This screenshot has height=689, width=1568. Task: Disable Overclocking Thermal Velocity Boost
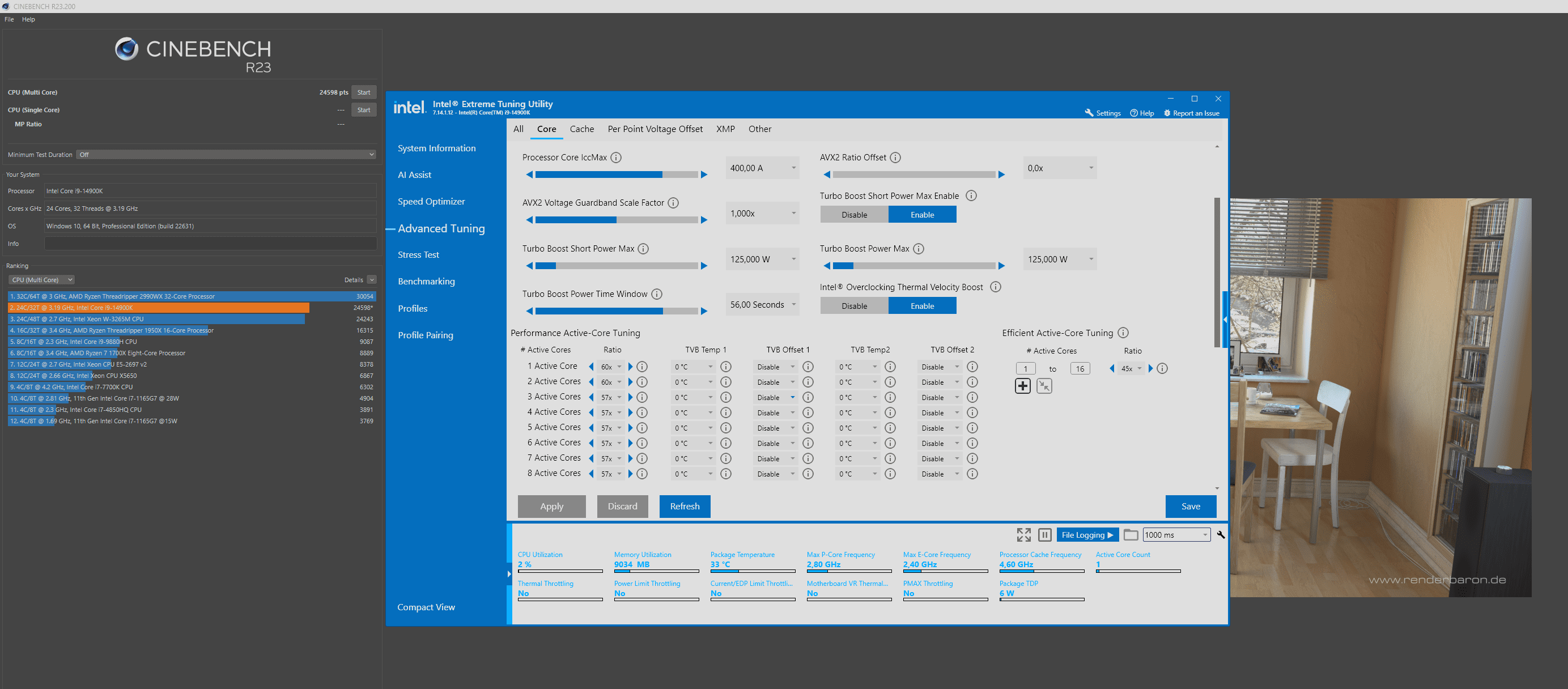point(855,306)
